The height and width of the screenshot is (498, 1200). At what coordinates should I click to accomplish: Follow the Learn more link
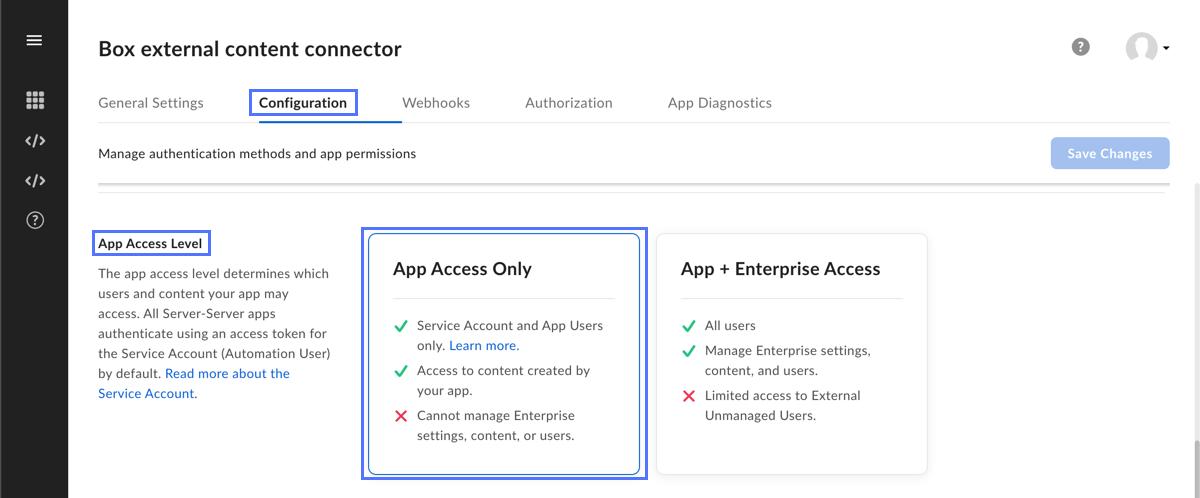(x=484, y=346)
